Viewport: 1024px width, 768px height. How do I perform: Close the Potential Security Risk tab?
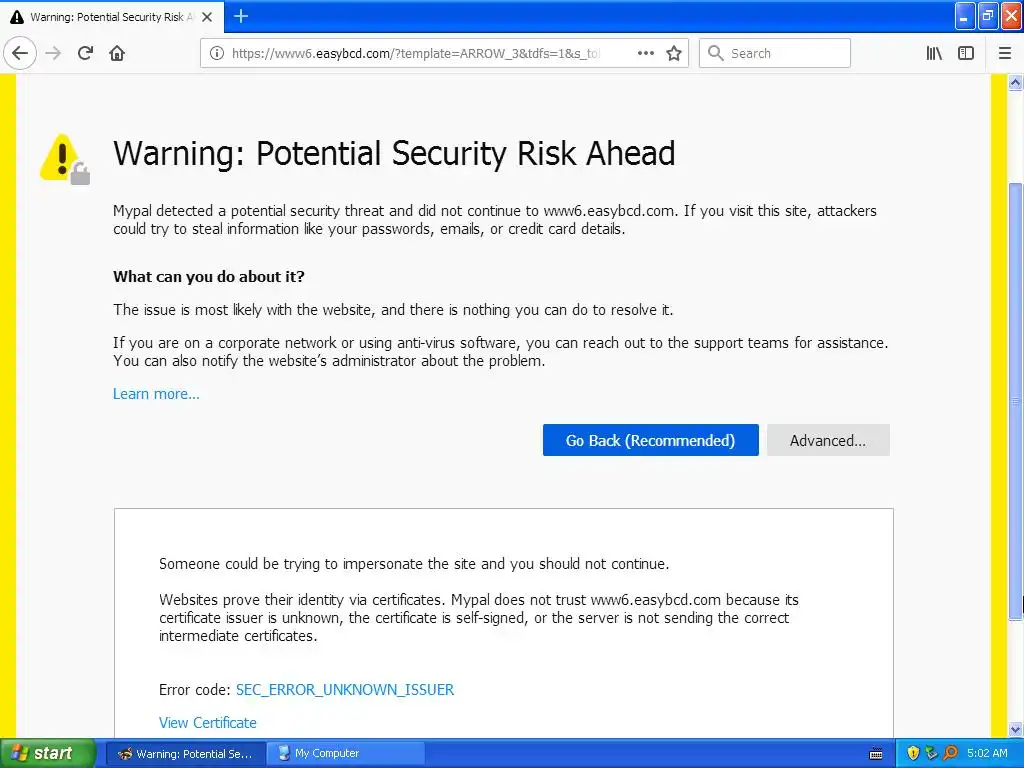pyautogui.click(x=207, y=17)
